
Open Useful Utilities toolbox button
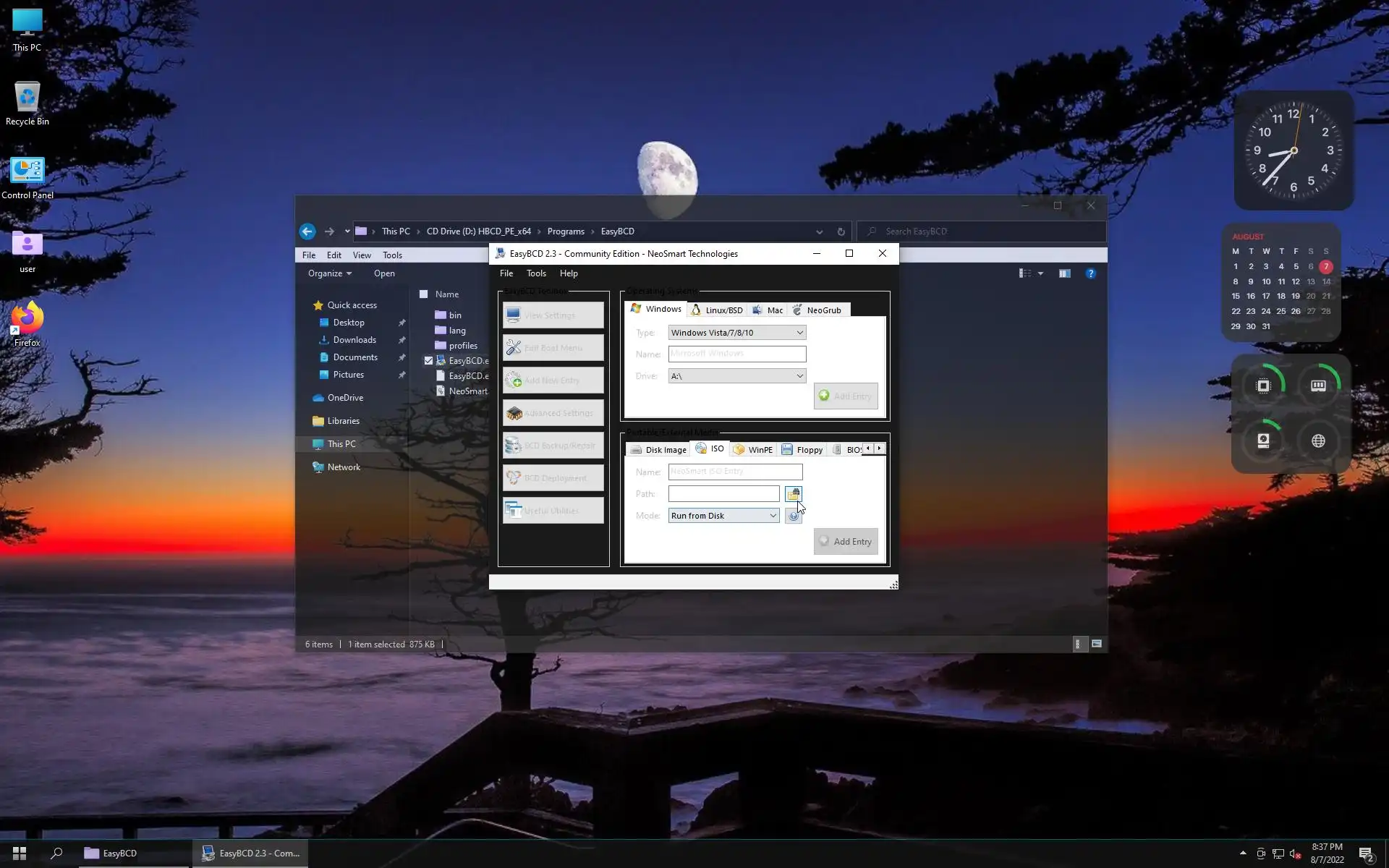(553, 511)
